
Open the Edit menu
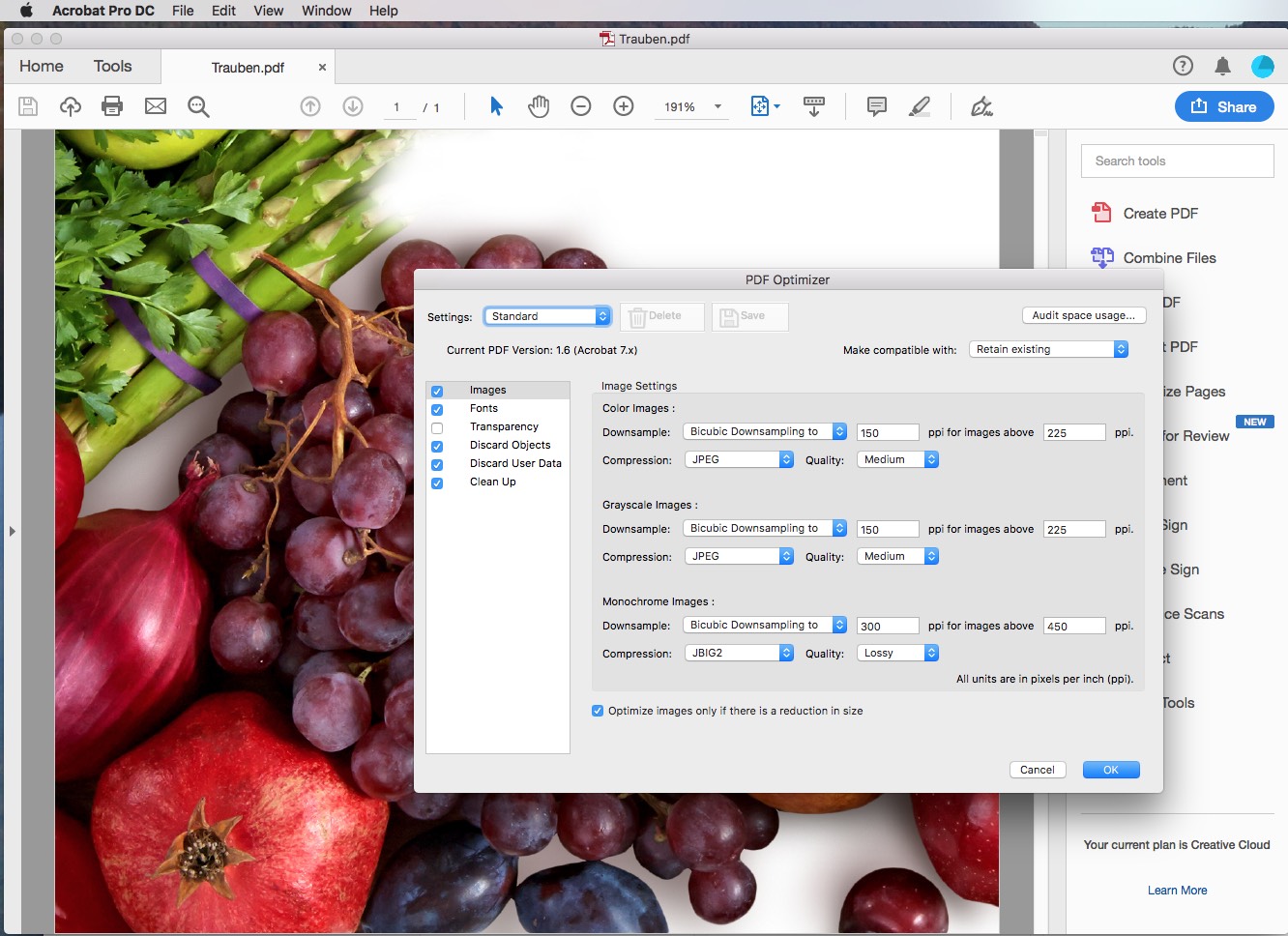click(224, 11)
